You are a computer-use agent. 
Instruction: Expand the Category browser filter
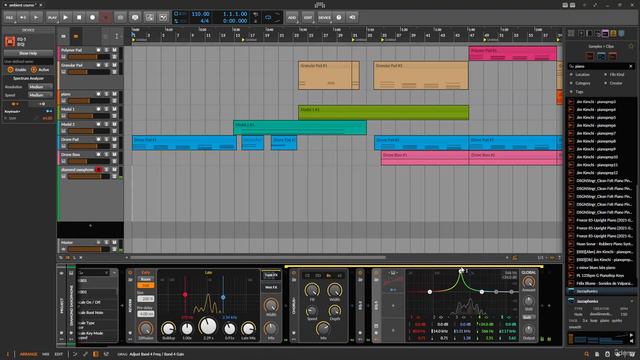point(582,83)
